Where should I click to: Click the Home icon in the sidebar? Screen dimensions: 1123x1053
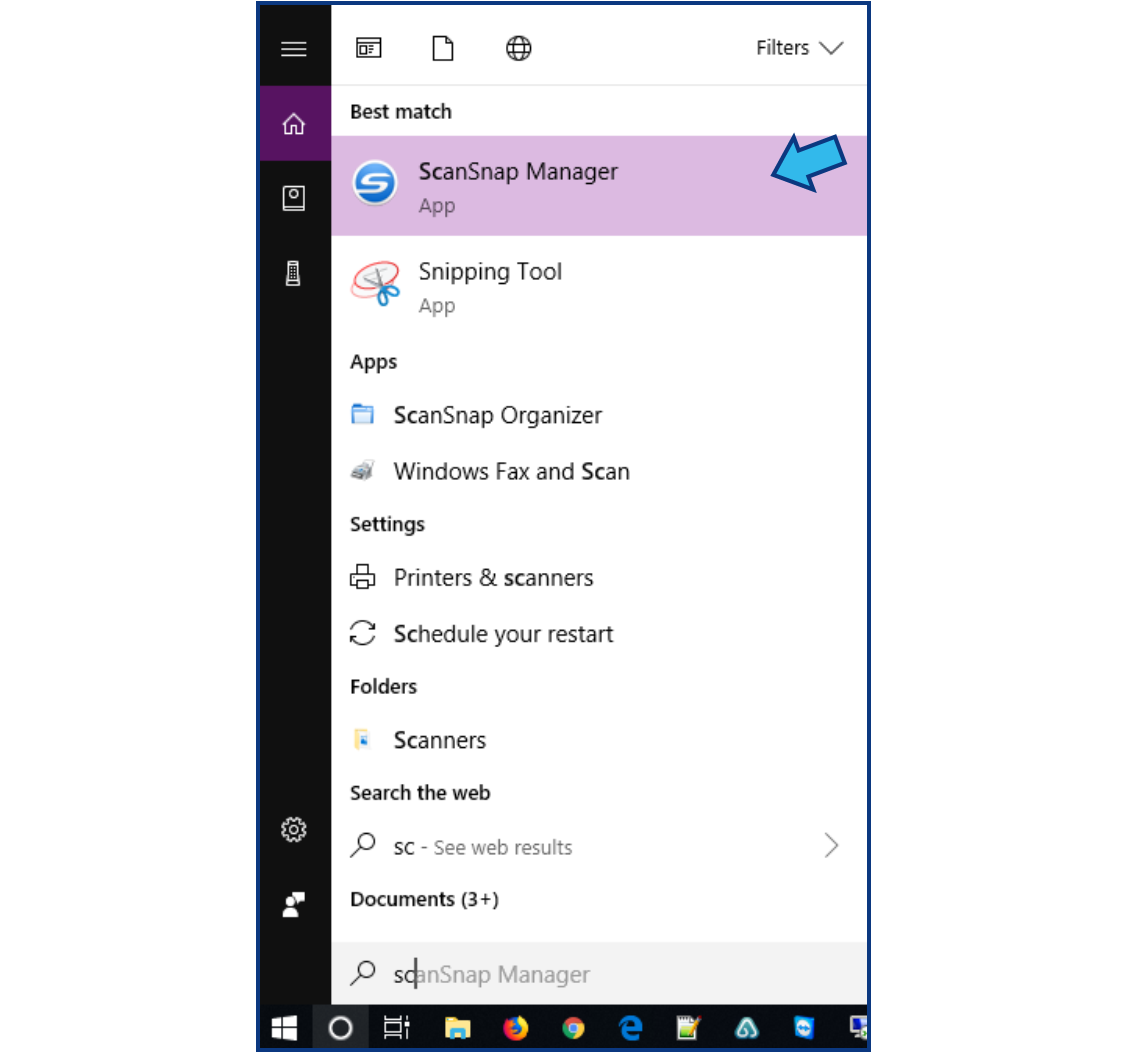pyautogui.click(x=294, y=122)
